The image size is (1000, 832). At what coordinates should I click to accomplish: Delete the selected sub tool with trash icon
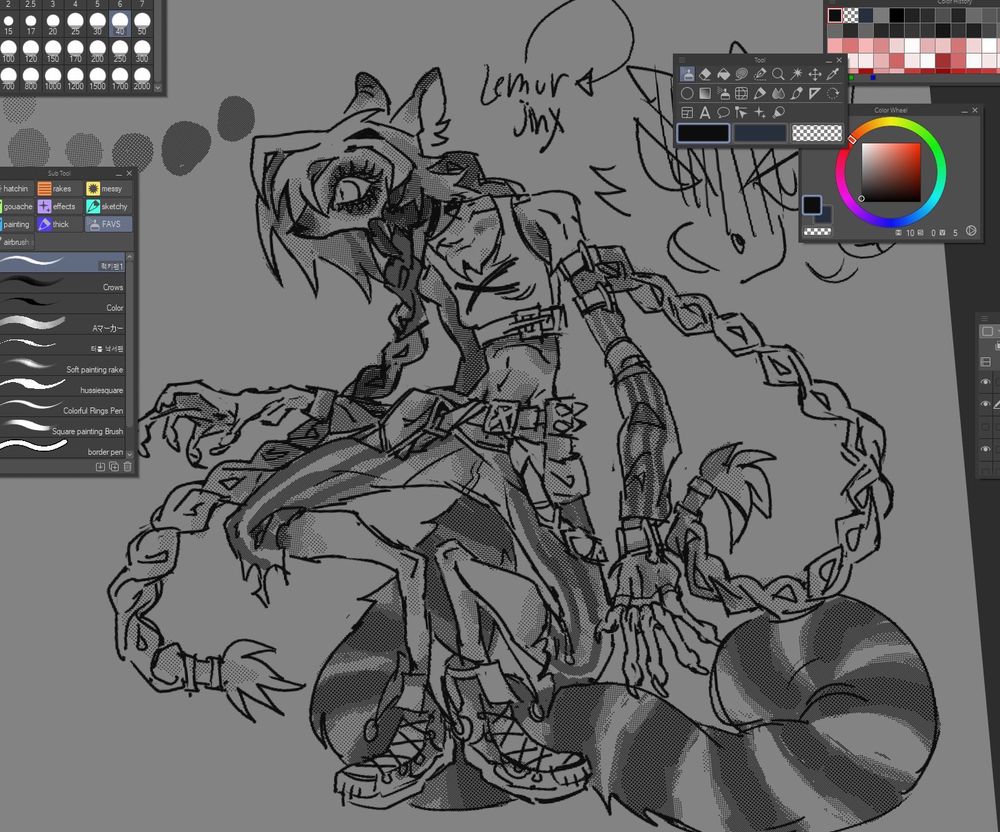pyautogui.click(x=128, y=467)
